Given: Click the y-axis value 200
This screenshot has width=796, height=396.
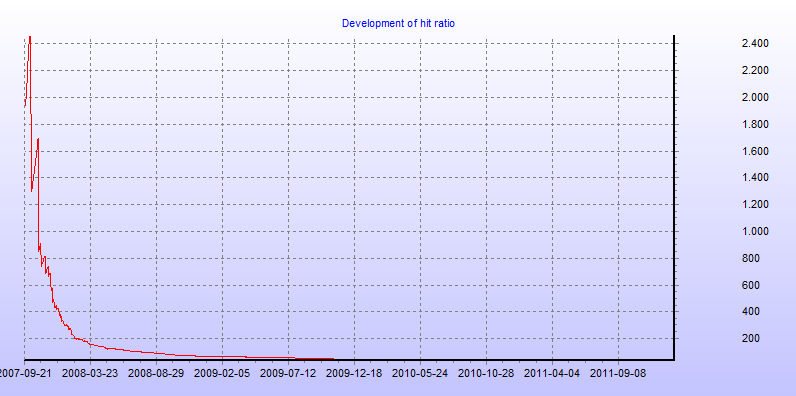Looking at the screenshot, I should pyautogui.click(x=750, y=339).
